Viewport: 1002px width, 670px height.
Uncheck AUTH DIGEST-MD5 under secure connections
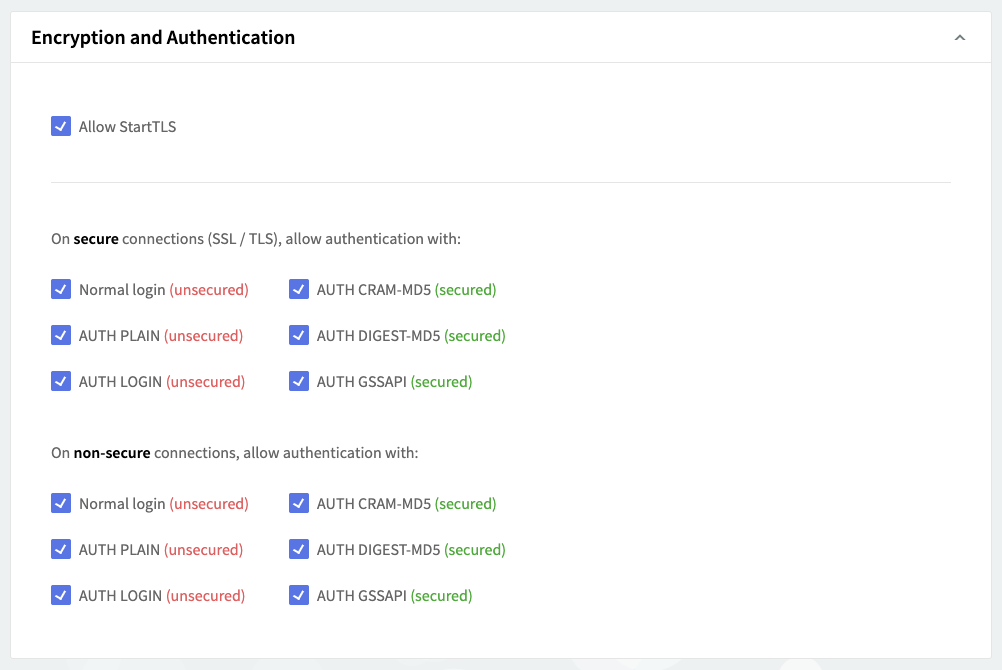(x=299, y=335)
